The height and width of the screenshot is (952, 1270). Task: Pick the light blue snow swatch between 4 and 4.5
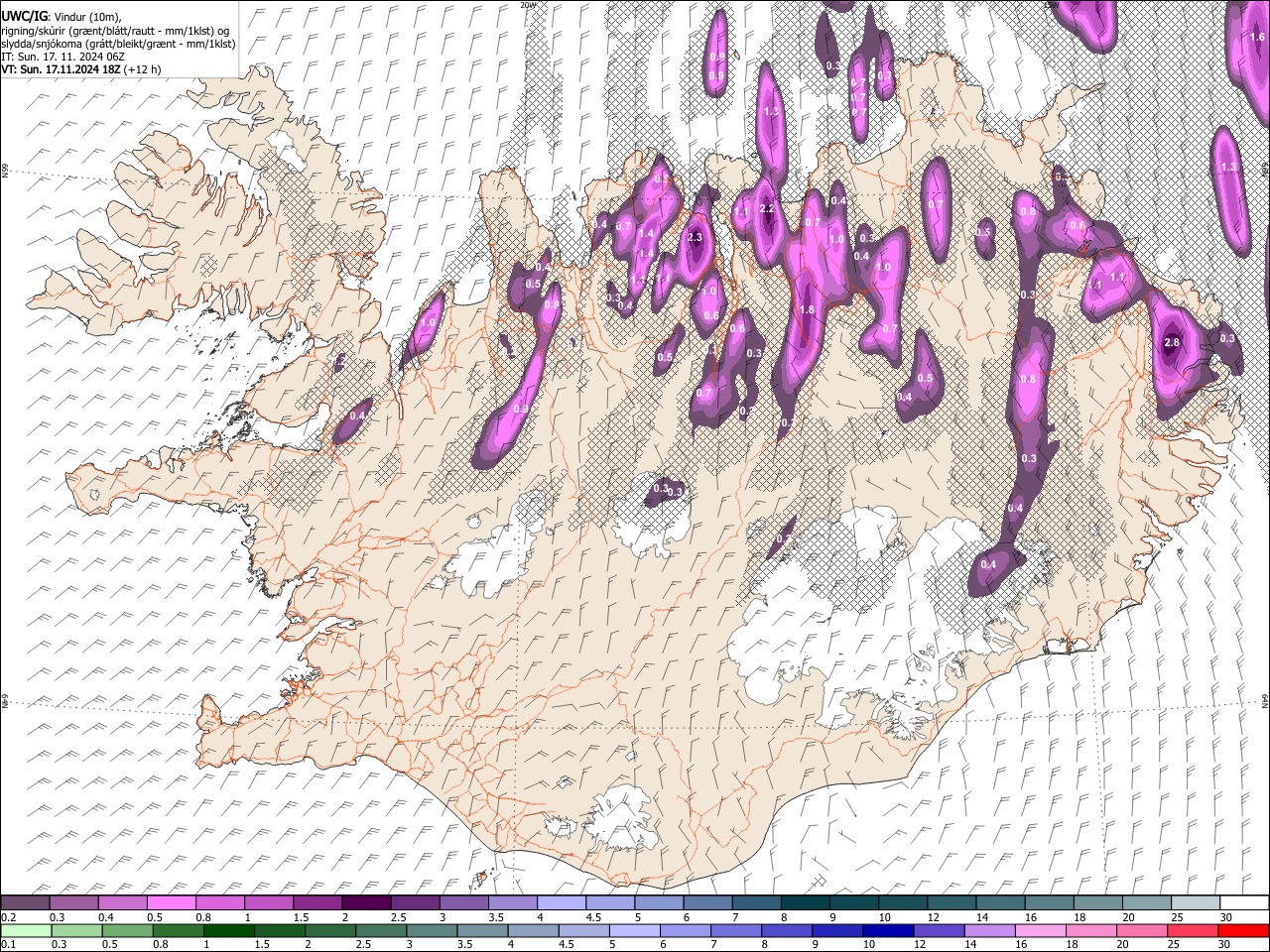pyautogui.click(x=562, y=902)
